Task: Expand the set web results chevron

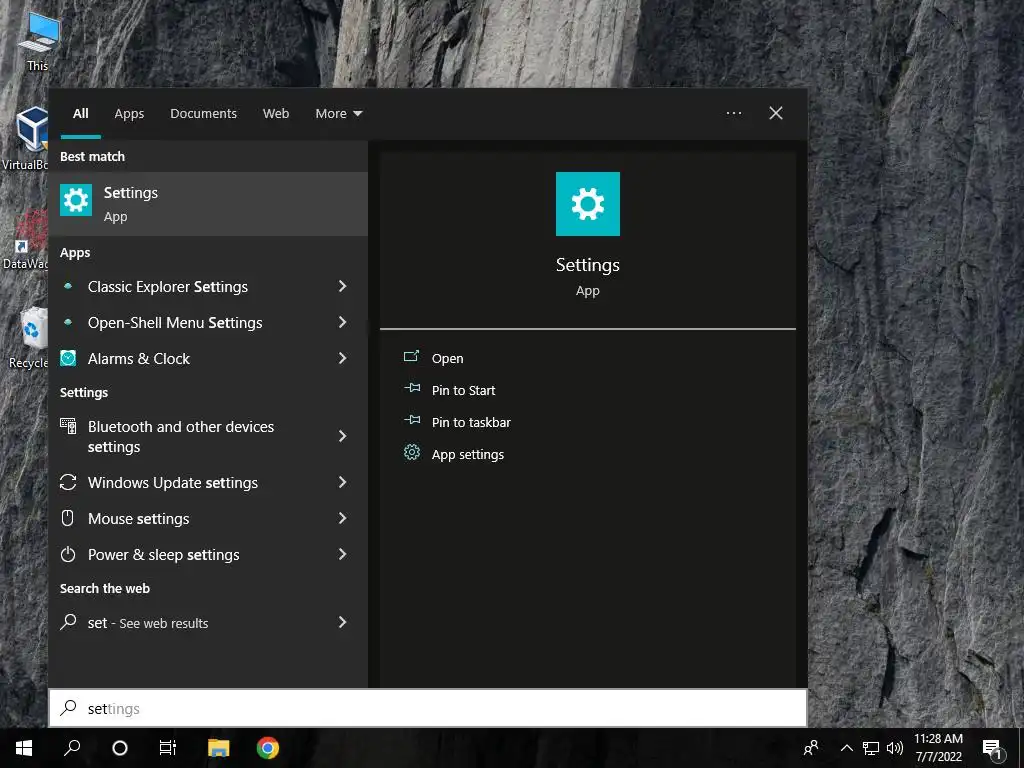Action: coord(342,622)
